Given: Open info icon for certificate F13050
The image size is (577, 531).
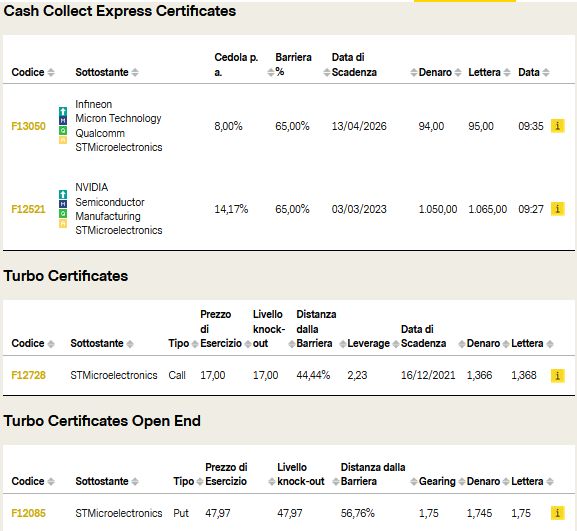Looking at the screenshot, I should pos(557,126).
